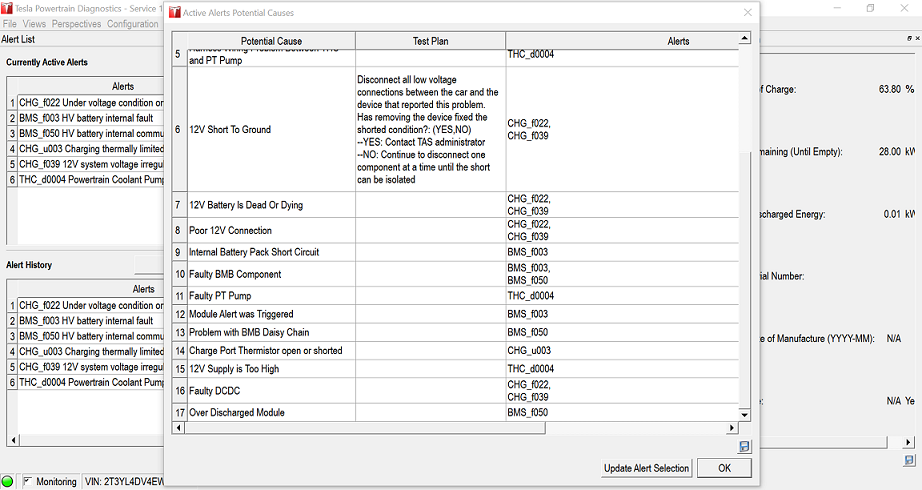Click the green connection status indicator
The width and height of the screenshot is (922, 490).
pos(8,481)
